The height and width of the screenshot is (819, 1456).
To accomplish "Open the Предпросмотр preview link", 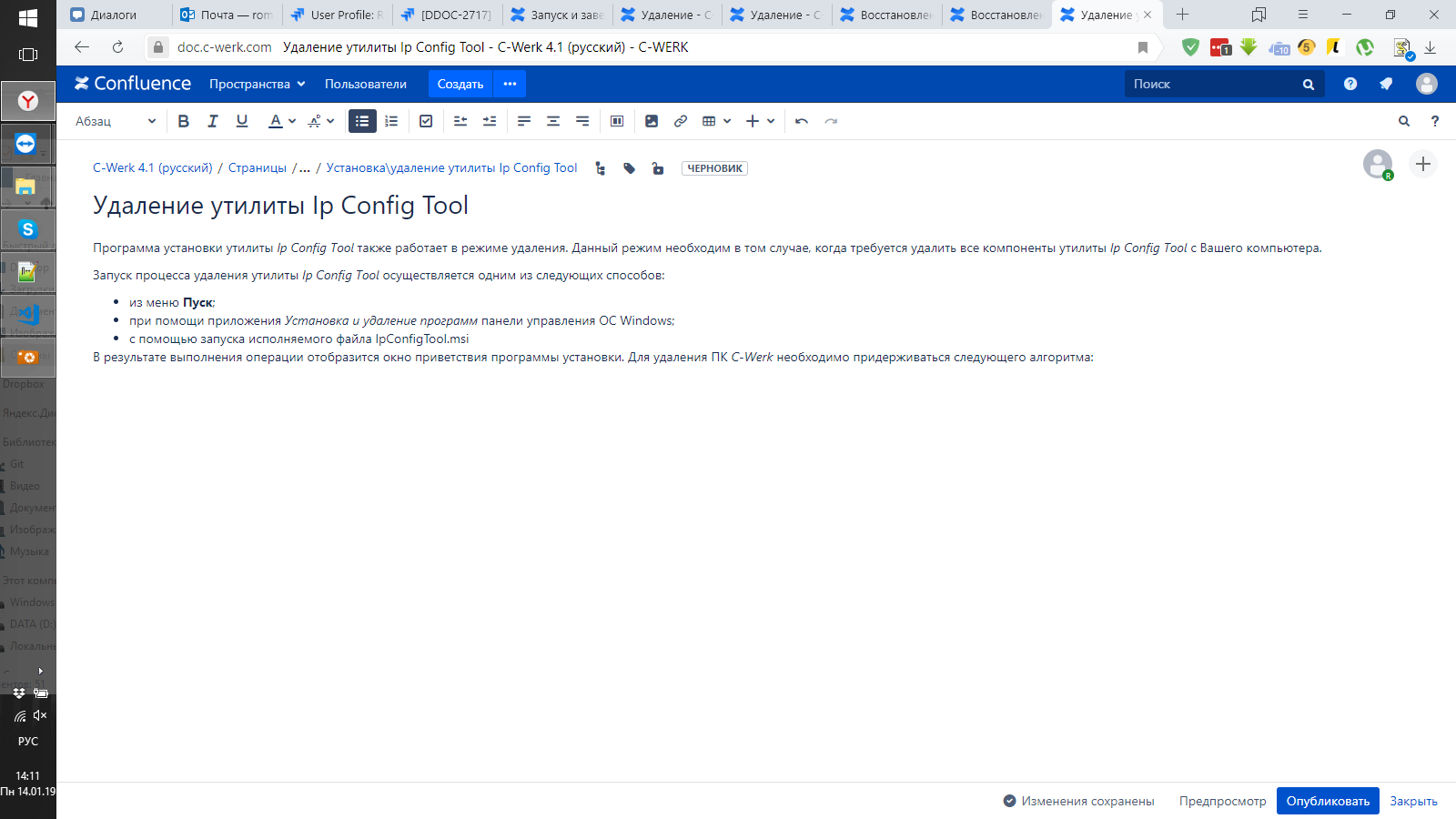I will tap(1222, 801).
